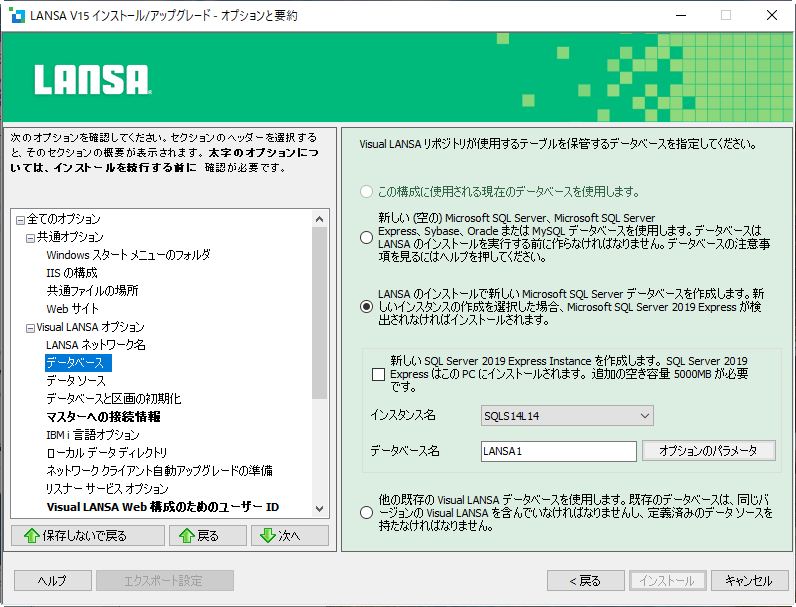796x607 pixels.
Task: Minimize the LANSA V15 installer window
Action: tap(681, 15)
